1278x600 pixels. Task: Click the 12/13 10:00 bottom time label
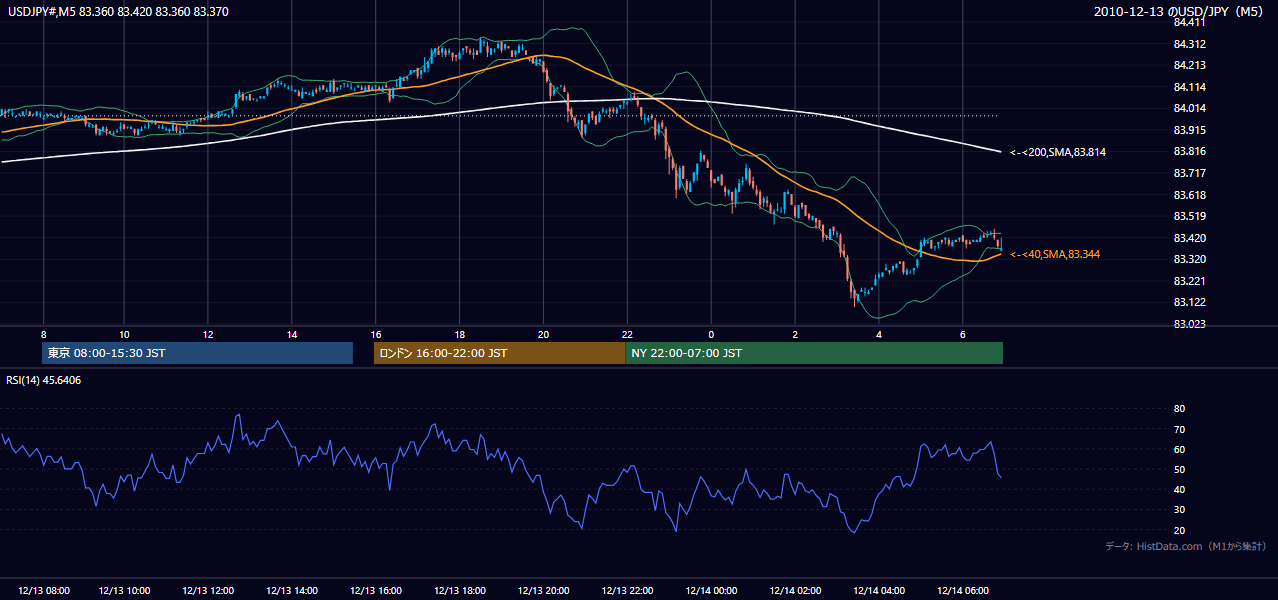[x=124, y=590]
